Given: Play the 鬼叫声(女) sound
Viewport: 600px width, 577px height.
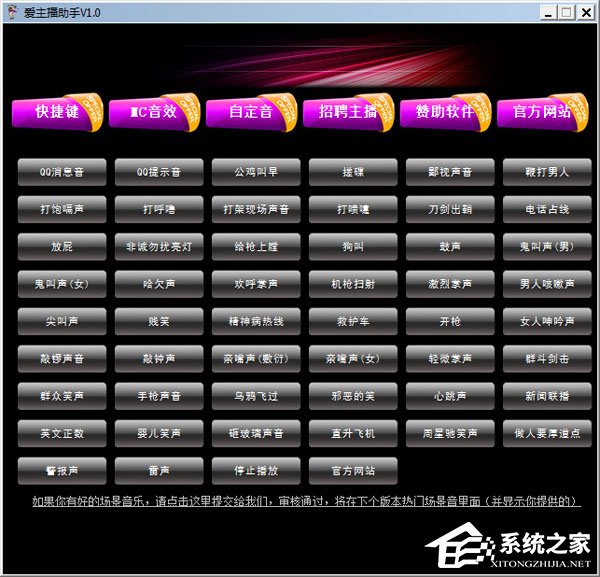Looking at the screenshot, I should [x=62, y=284].
